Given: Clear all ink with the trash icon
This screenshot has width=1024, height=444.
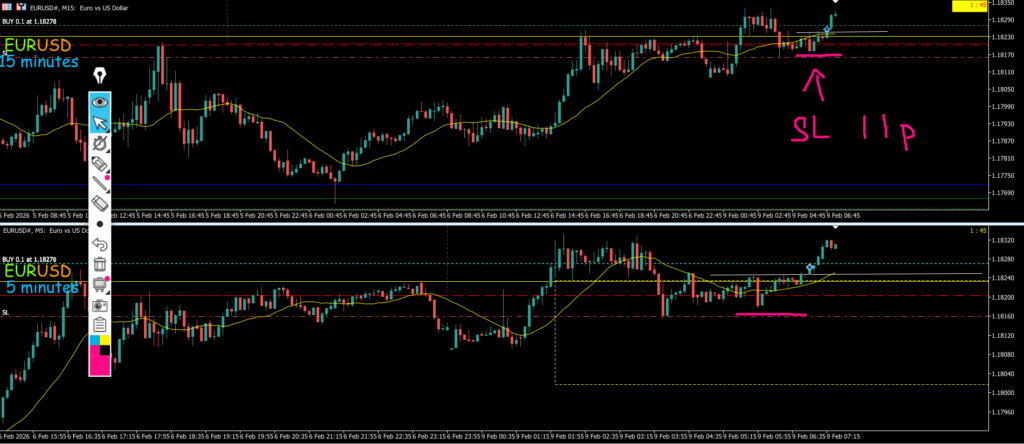Looking at the screenshot, I should 100,264.
